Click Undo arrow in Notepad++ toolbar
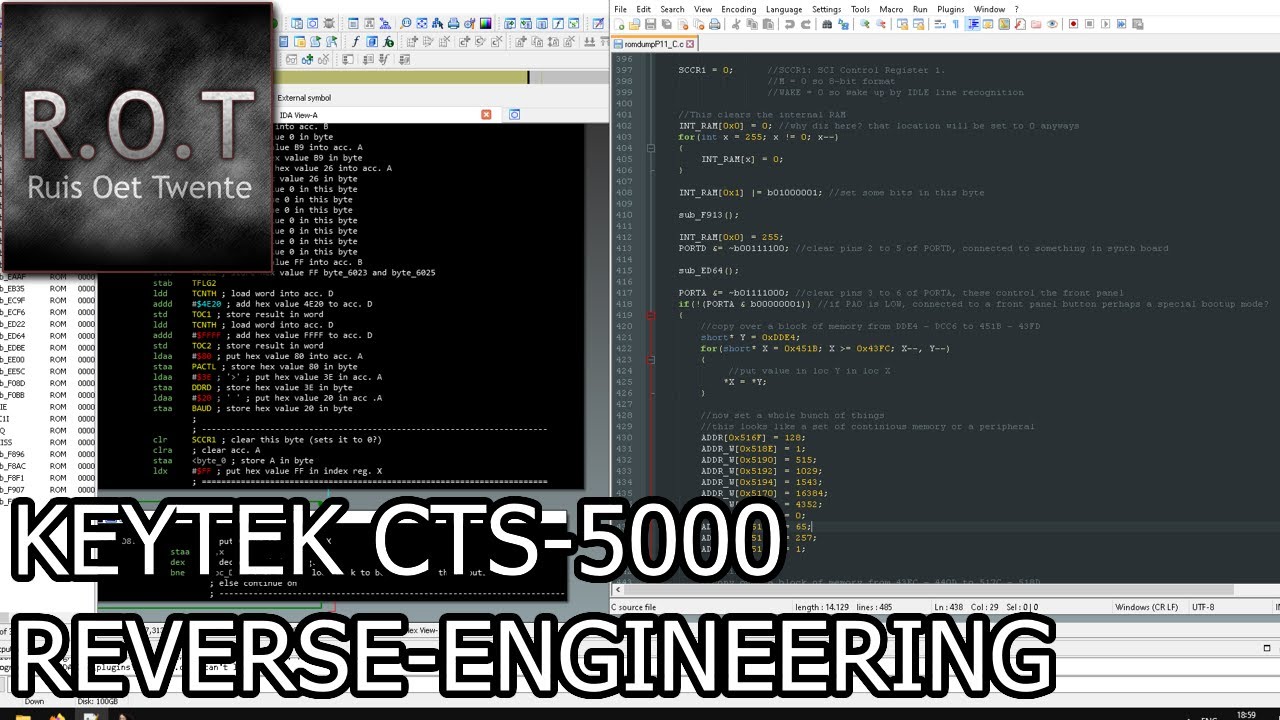1280x720 pixels. pyautogui.click(x=790, y=23)
